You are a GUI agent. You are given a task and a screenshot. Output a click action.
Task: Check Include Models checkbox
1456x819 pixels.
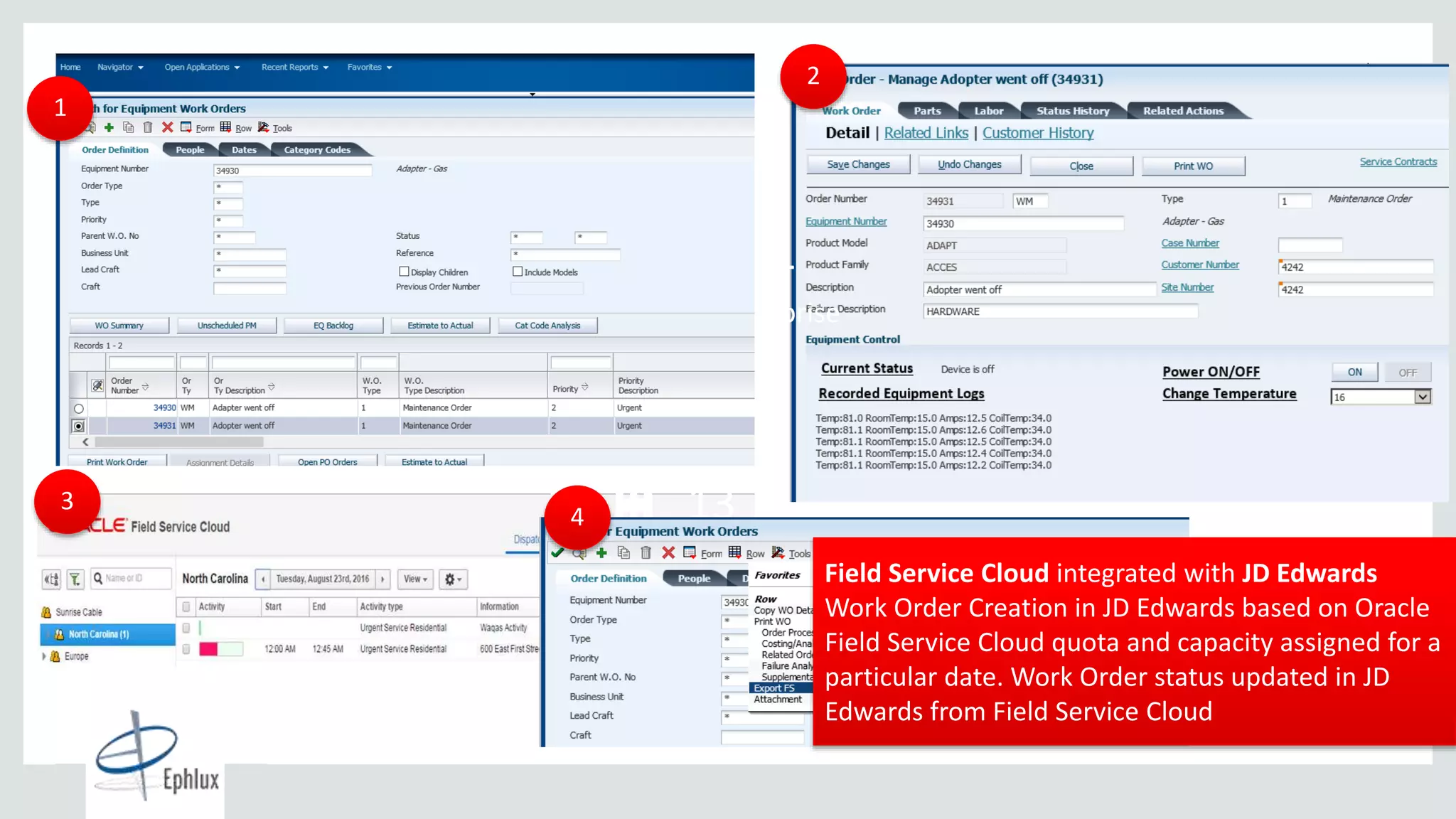518,272
